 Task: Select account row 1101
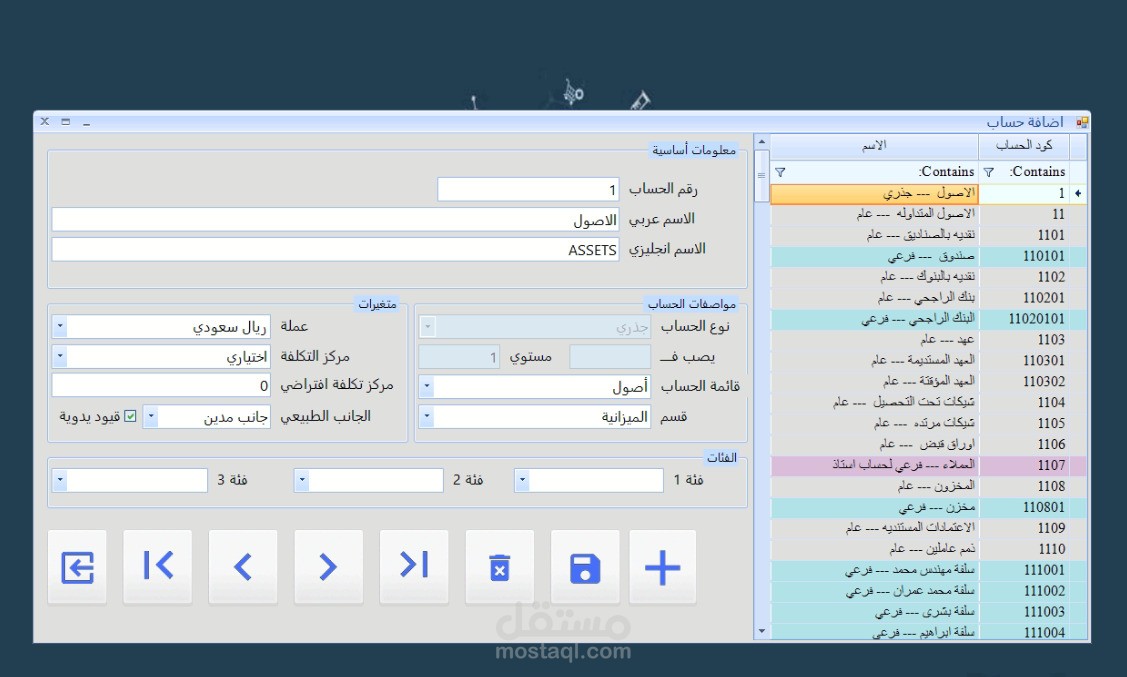coord(927,235)
